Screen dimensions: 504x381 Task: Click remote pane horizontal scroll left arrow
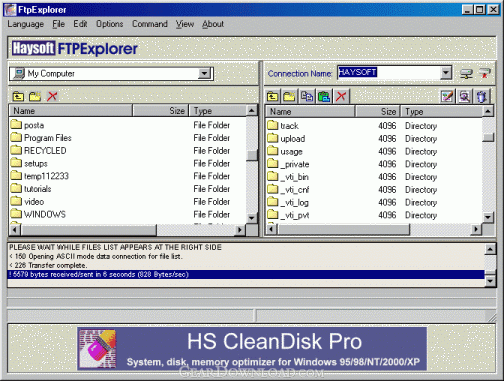point(272,229)
